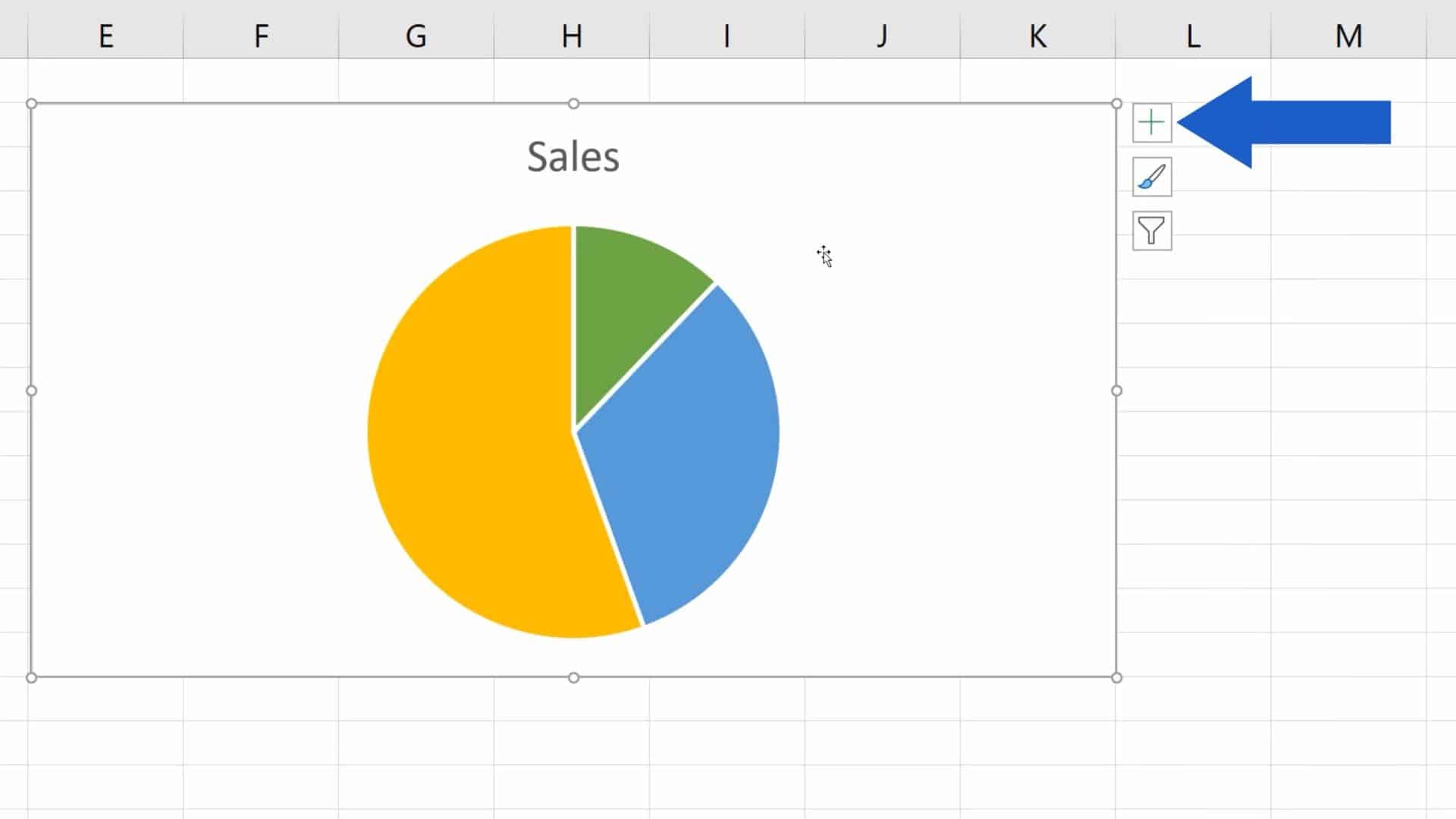Open the Chart Elements plus button
Image resolution: width=1456 pixels, height=819 pixels.
pos(1152,123)
